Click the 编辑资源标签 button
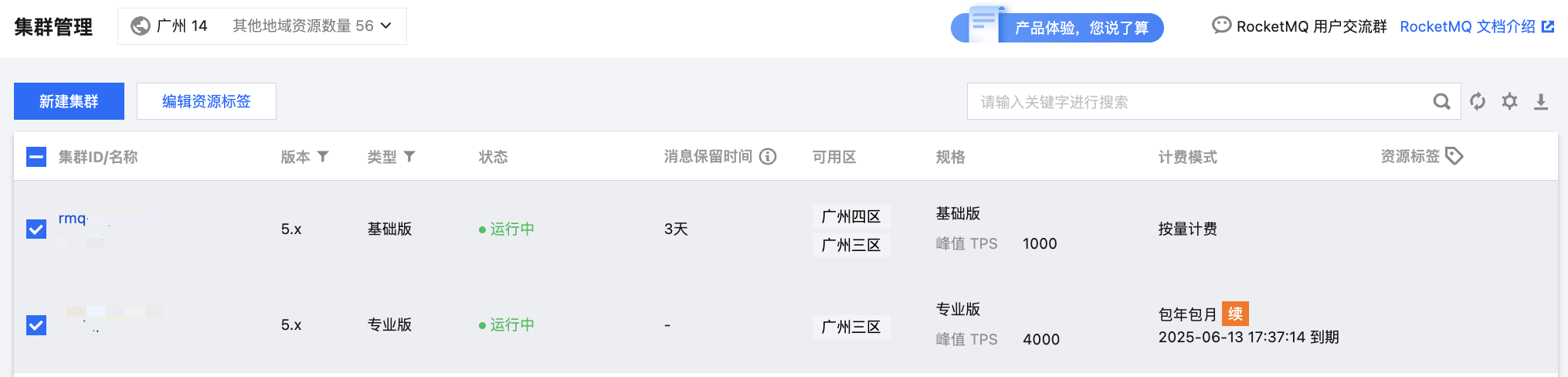Screen dimensions: 1568x377 click(x=206, y=101)
